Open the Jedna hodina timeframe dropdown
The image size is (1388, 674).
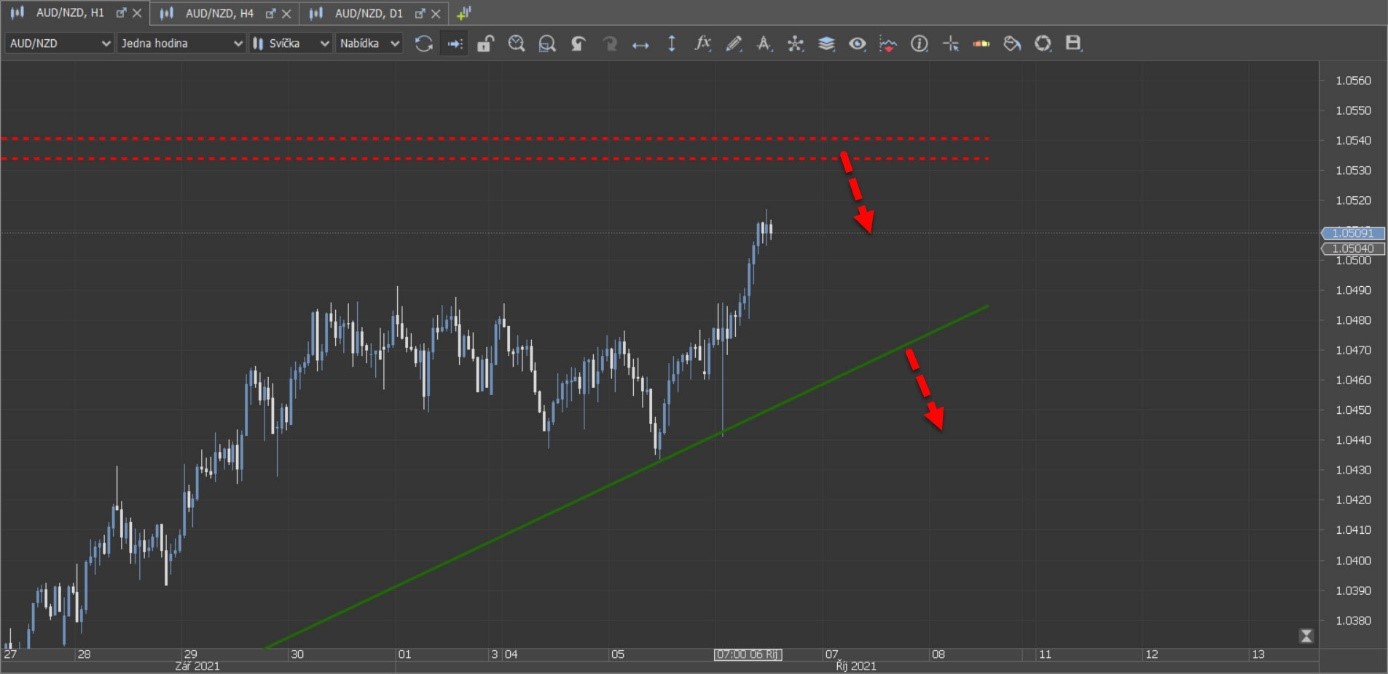pos(181,44)
